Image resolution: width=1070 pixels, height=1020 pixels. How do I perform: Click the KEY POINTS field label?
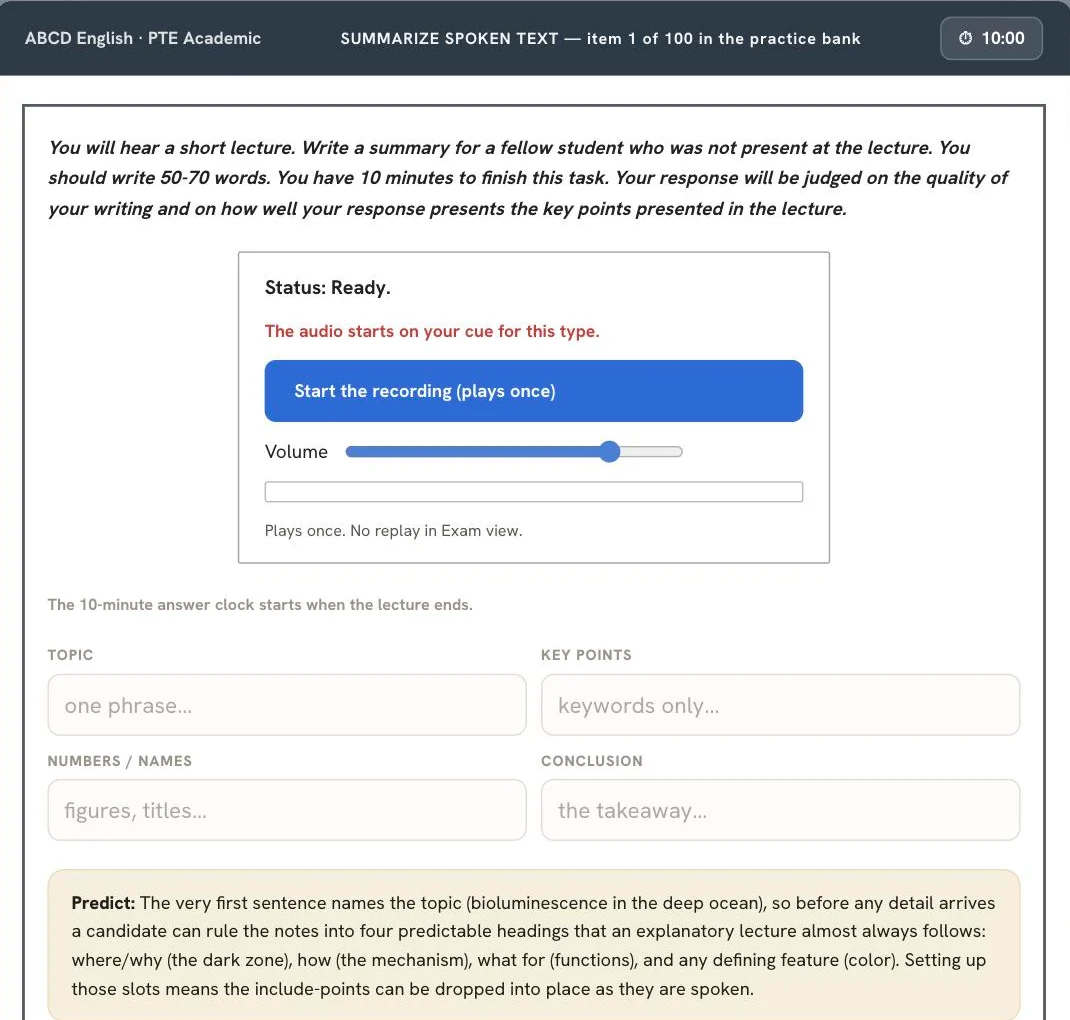point(586,655)
